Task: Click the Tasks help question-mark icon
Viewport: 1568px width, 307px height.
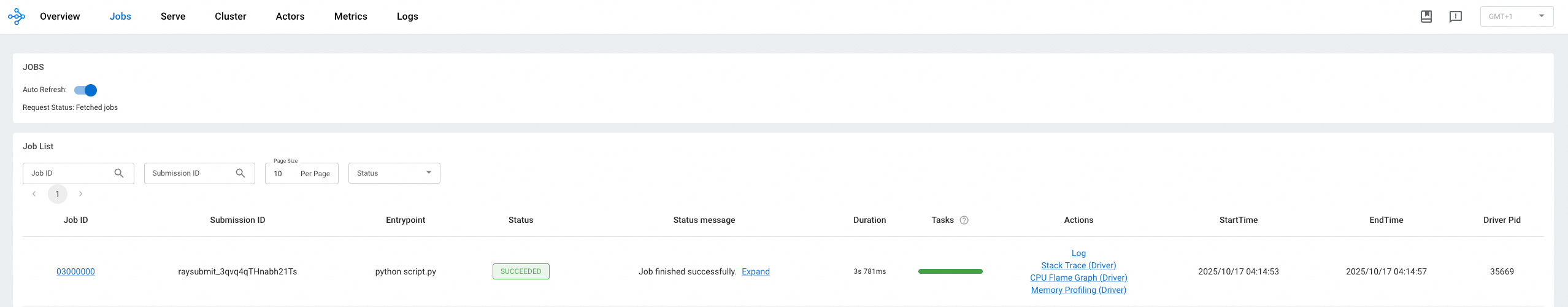Action: click(x=964, y=220)
